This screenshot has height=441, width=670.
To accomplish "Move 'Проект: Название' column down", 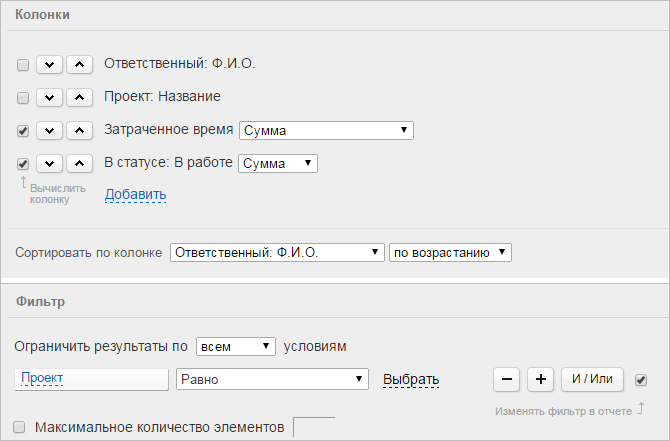I will [x=50, y=97].
